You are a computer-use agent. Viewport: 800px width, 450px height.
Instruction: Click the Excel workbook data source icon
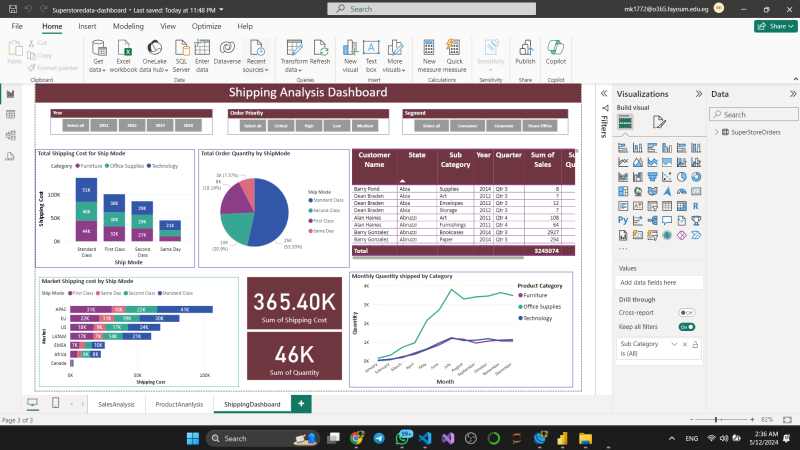(124, 50)
